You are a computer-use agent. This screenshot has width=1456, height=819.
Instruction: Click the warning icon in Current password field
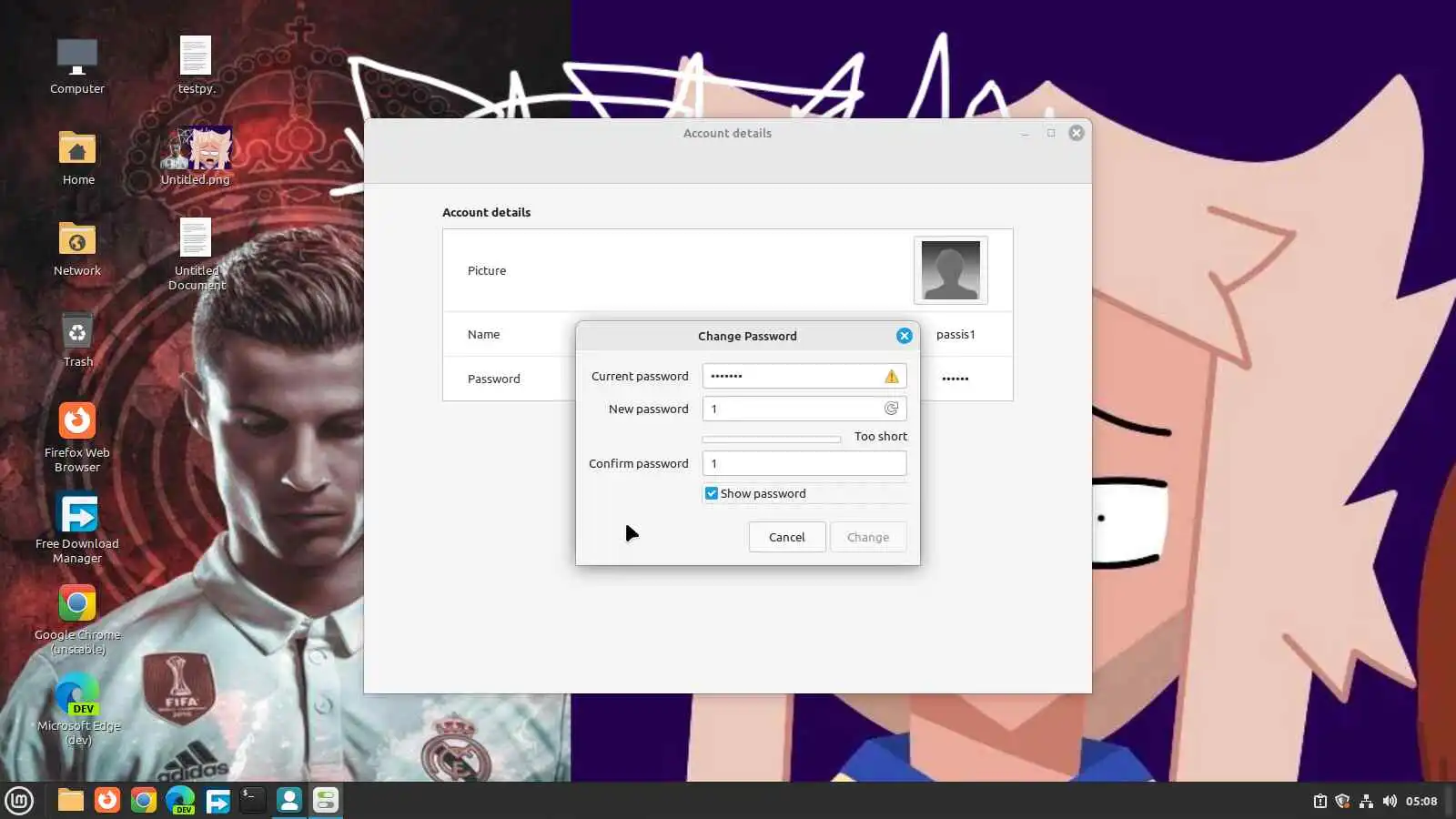892,376
